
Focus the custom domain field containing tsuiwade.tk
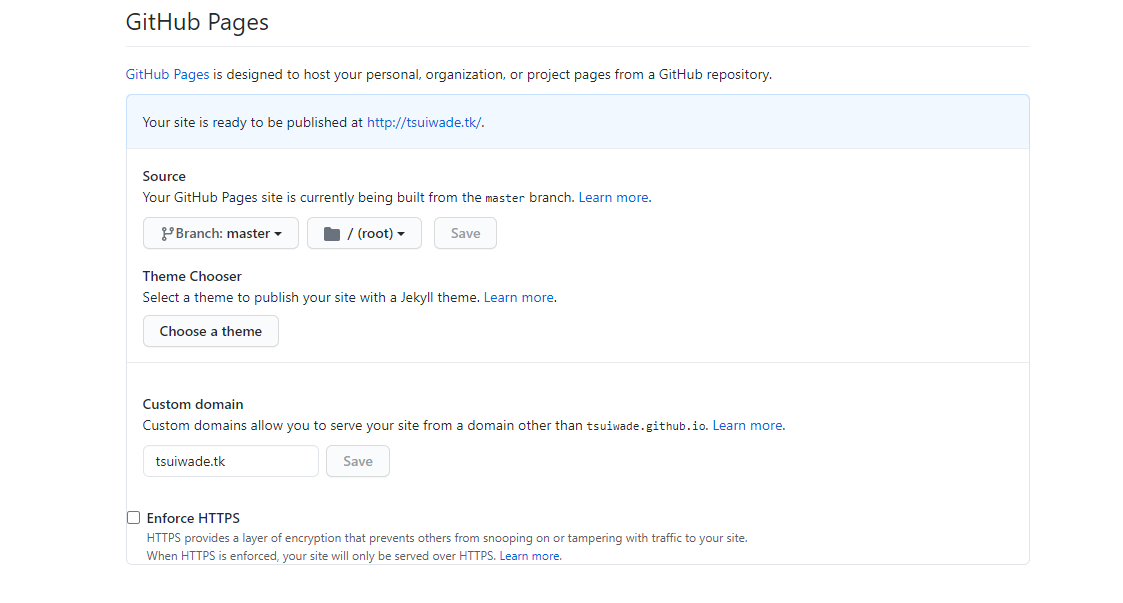click(x=231, y=461)
